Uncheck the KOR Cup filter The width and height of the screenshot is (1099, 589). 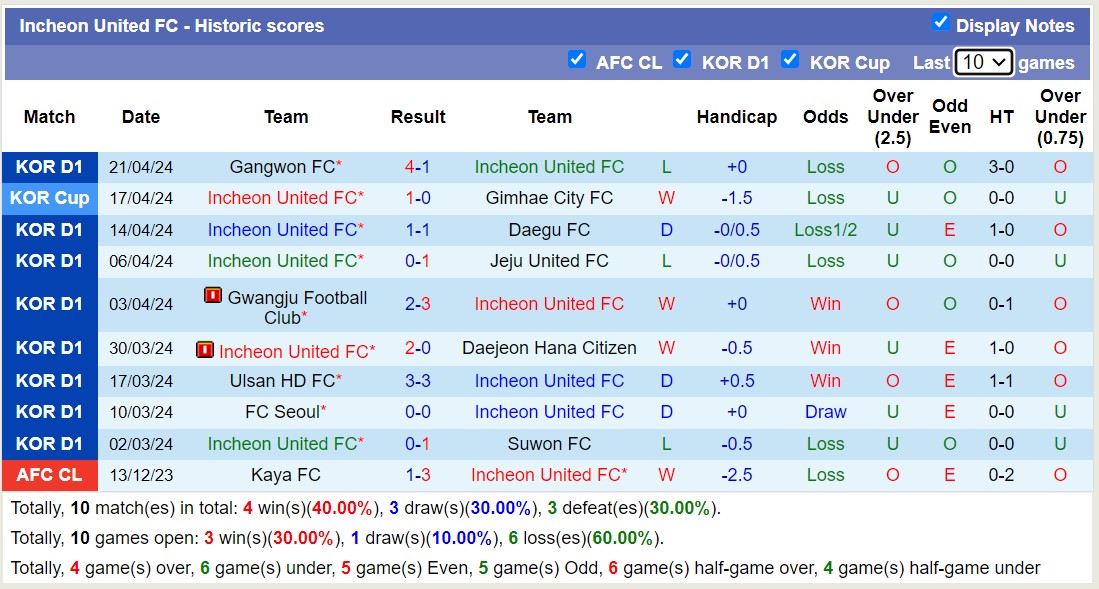tap(791, 60)
